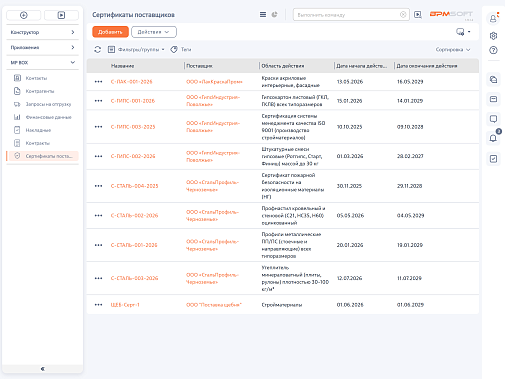Open the Теги tag icon

pos(174,50)
